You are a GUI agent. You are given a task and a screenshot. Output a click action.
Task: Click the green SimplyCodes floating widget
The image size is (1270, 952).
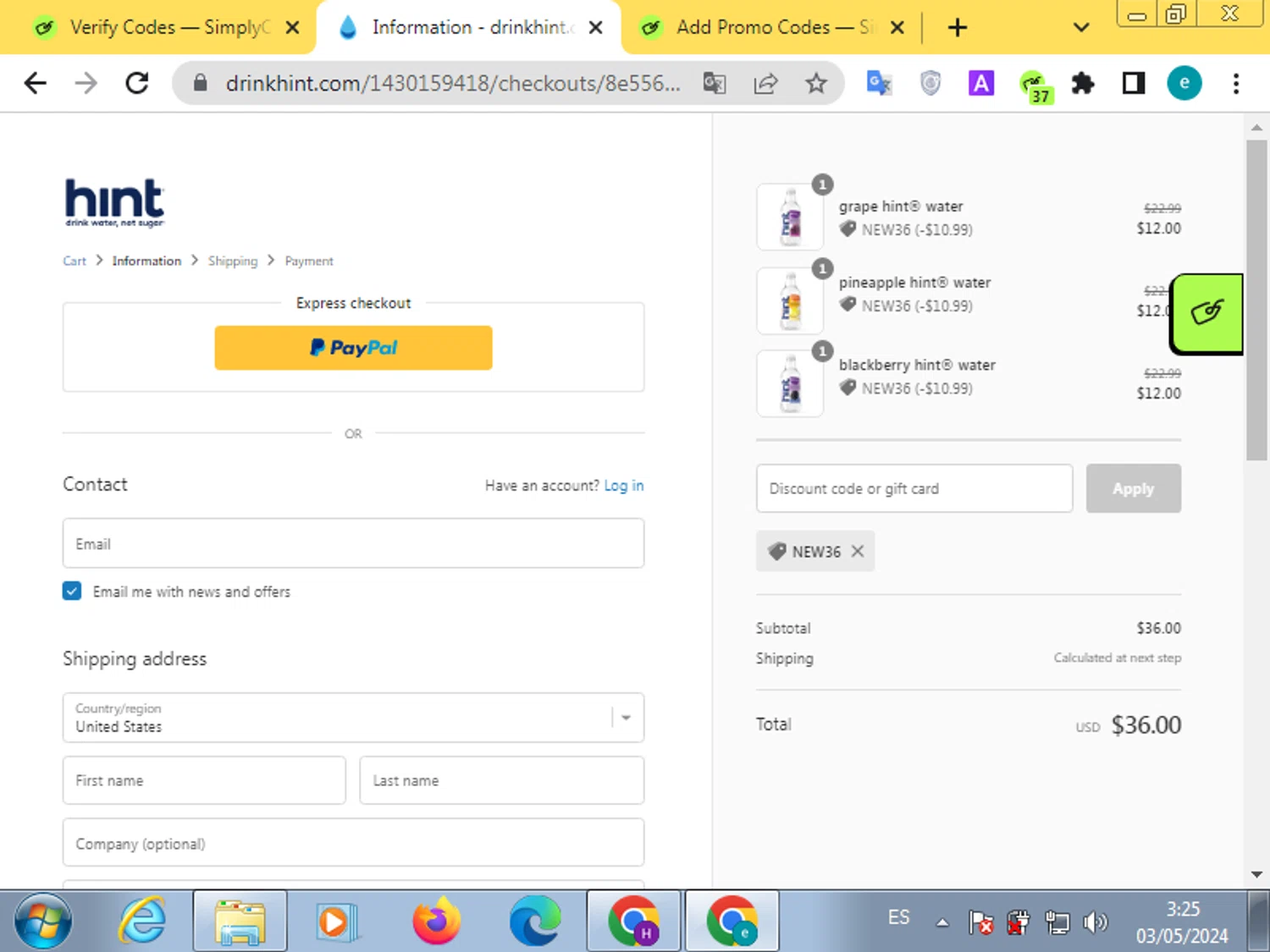tap(1206, 313)
